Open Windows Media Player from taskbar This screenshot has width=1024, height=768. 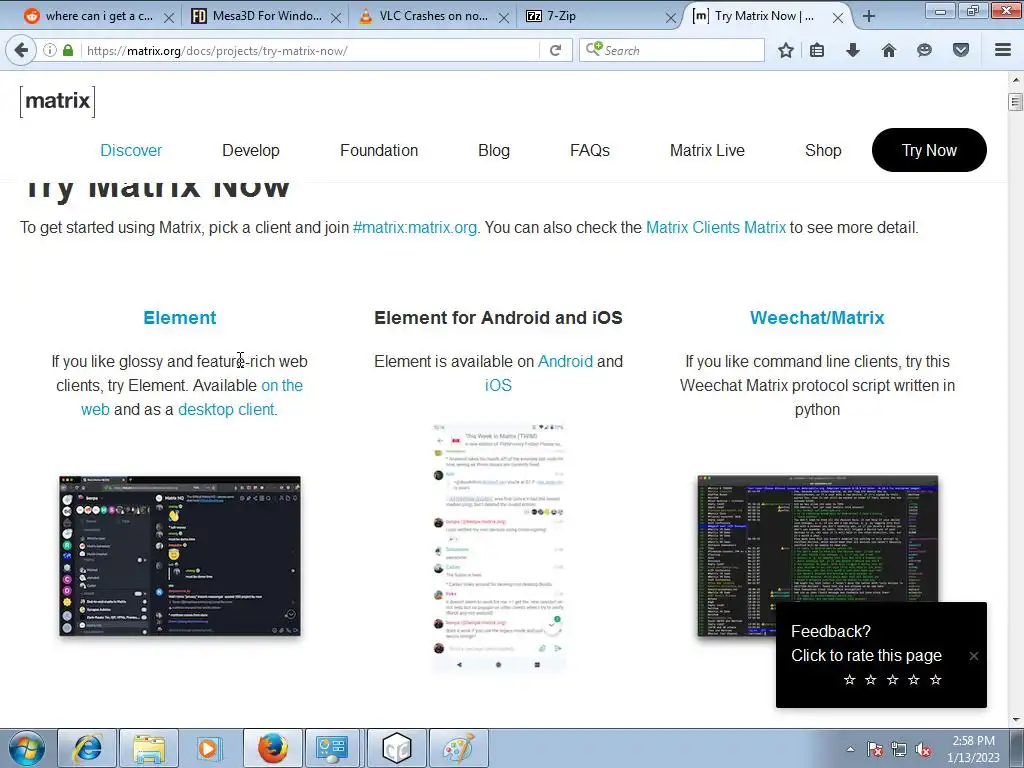click(x=210, y=748)
